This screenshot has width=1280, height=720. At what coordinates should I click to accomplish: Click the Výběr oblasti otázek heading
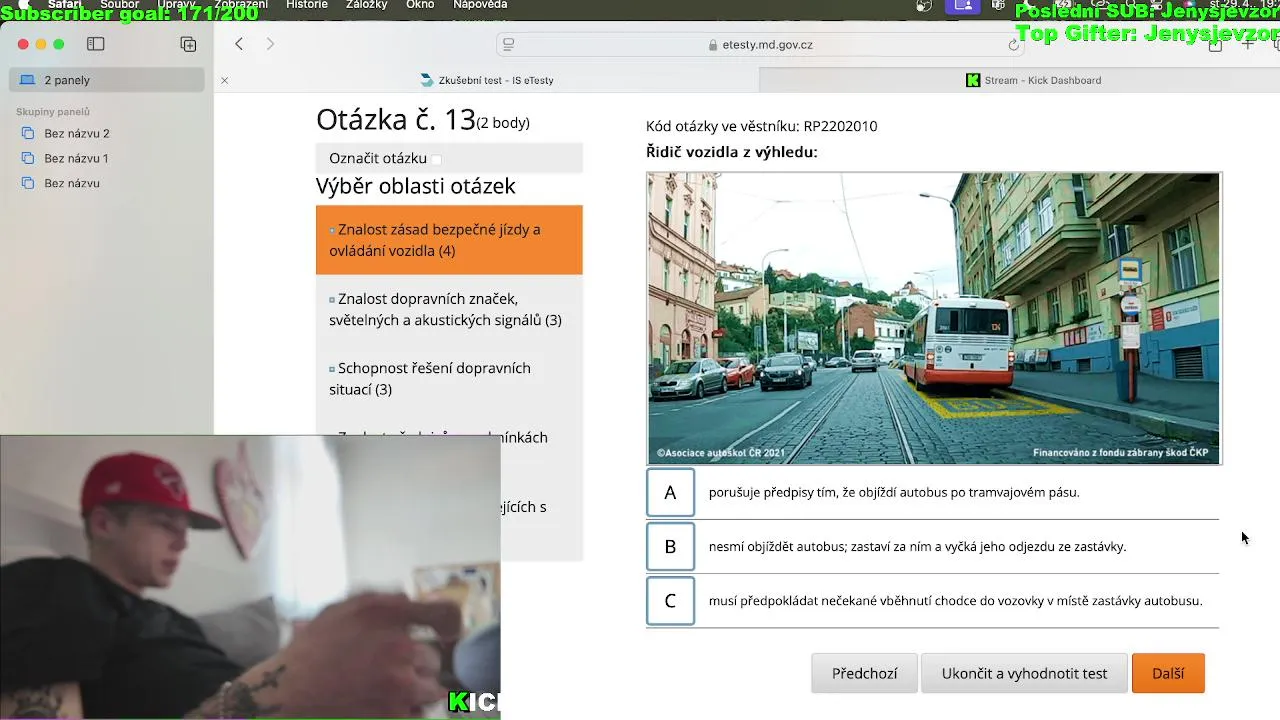(416, 186)
